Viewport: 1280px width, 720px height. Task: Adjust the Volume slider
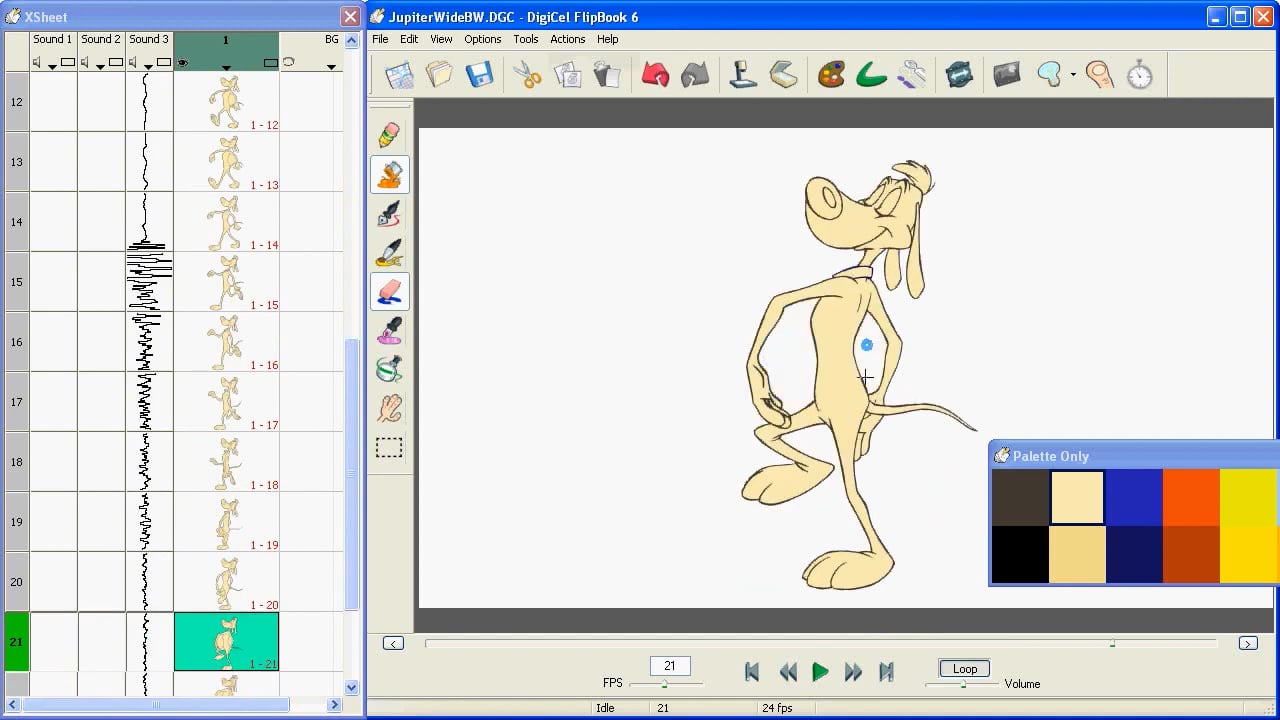(x=962, y=684)
